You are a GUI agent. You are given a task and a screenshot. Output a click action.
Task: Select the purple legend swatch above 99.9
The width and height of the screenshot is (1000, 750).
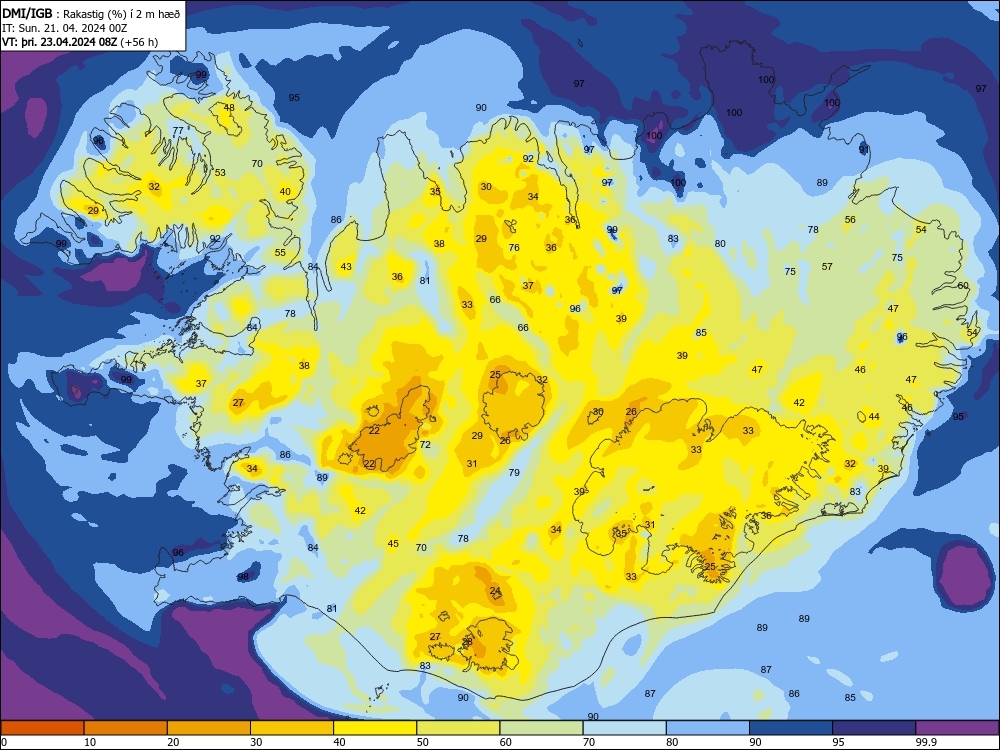tap(957, 728)
